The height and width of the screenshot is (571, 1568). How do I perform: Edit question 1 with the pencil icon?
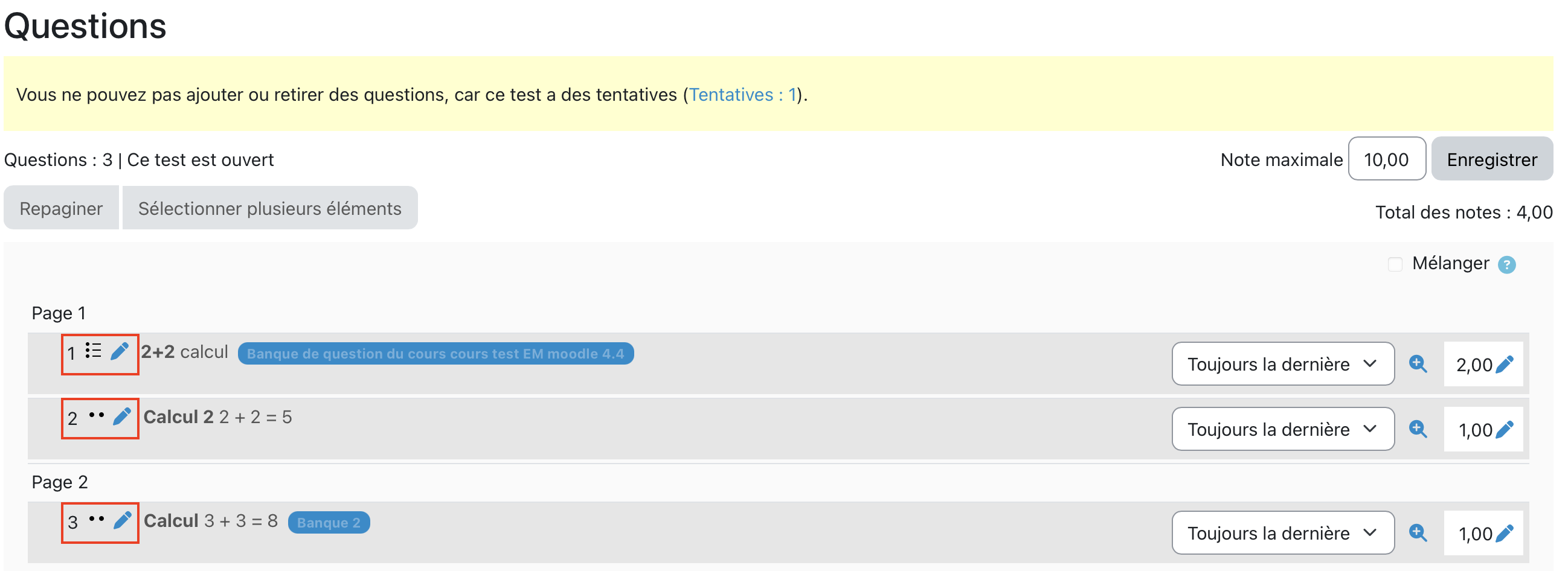point(120,351)
